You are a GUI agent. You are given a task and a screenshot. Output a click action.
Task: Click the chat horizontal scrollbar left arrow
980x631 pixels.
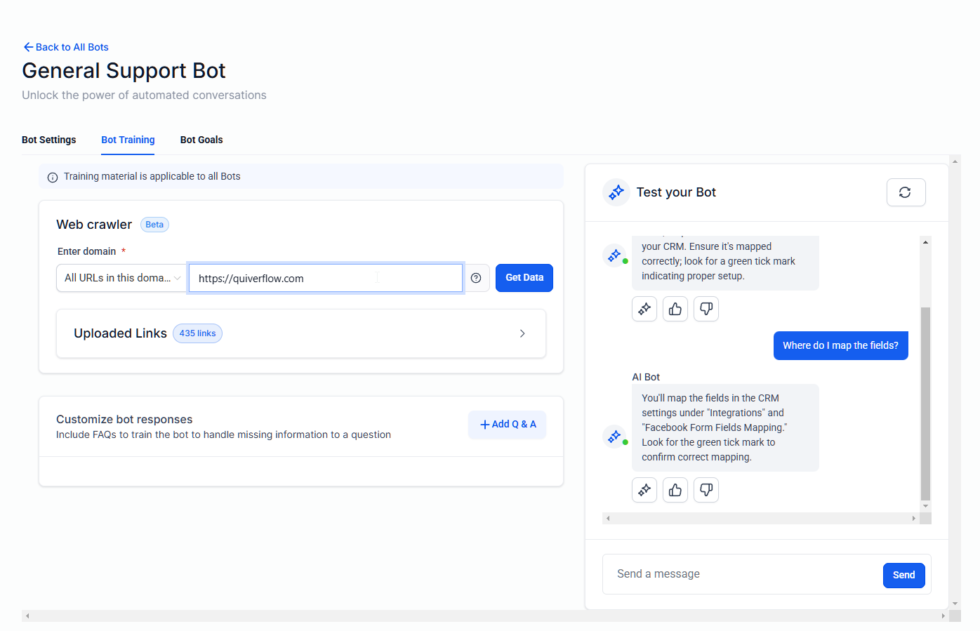coord(608,519)
